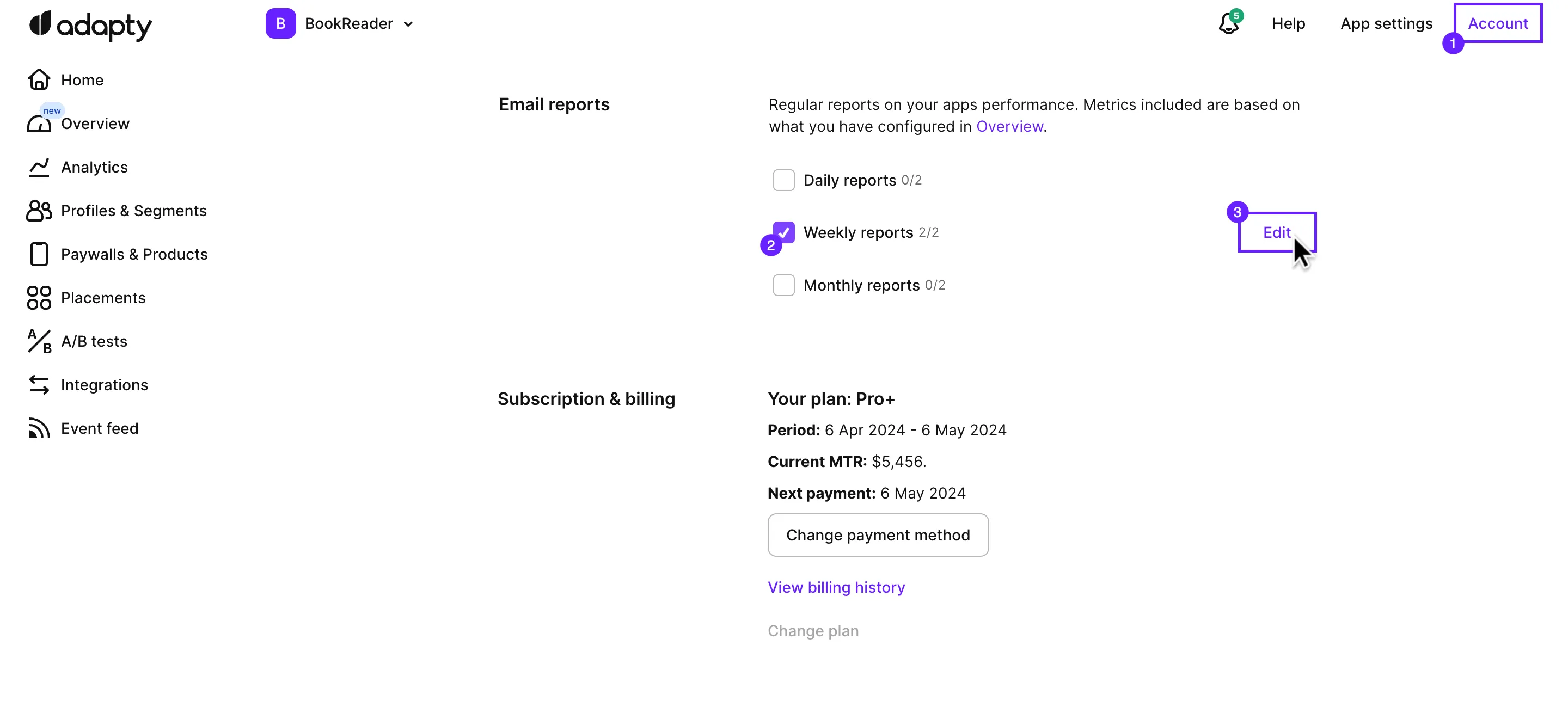
Task: Disable Weekly reports
Action: pyautogui.click(x=783, y=232)
